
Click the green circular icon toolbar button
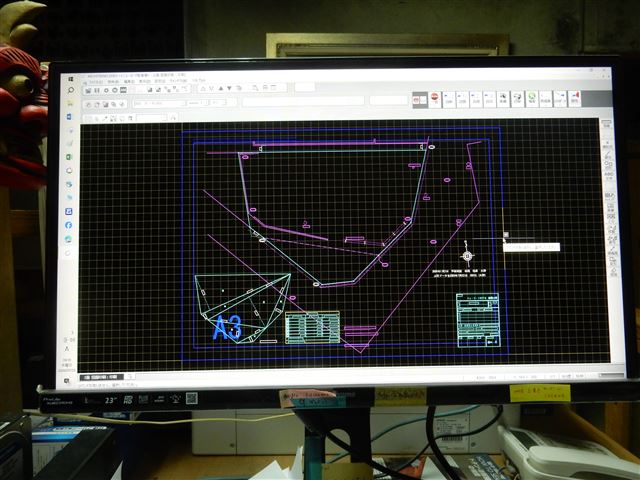click(532, 99)
